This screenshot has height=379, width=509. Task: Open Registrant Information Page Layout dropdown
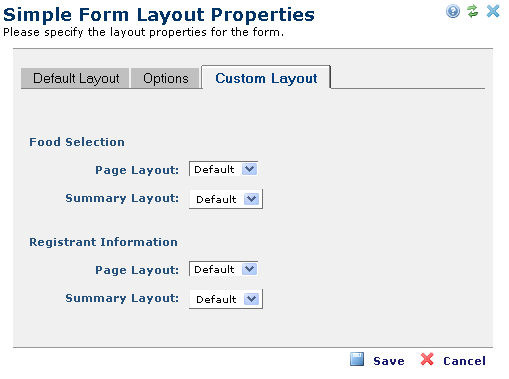[x=223, y=269]
